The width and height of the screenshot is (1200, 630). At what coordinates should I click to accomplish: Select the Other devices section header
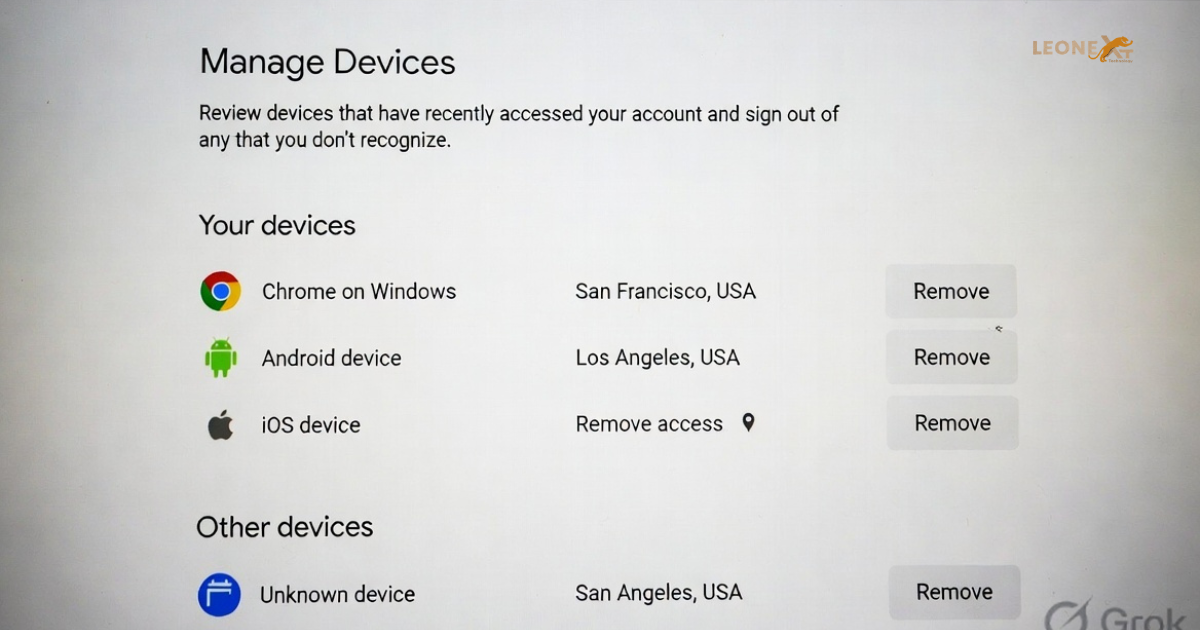click(x=285, y=527)
